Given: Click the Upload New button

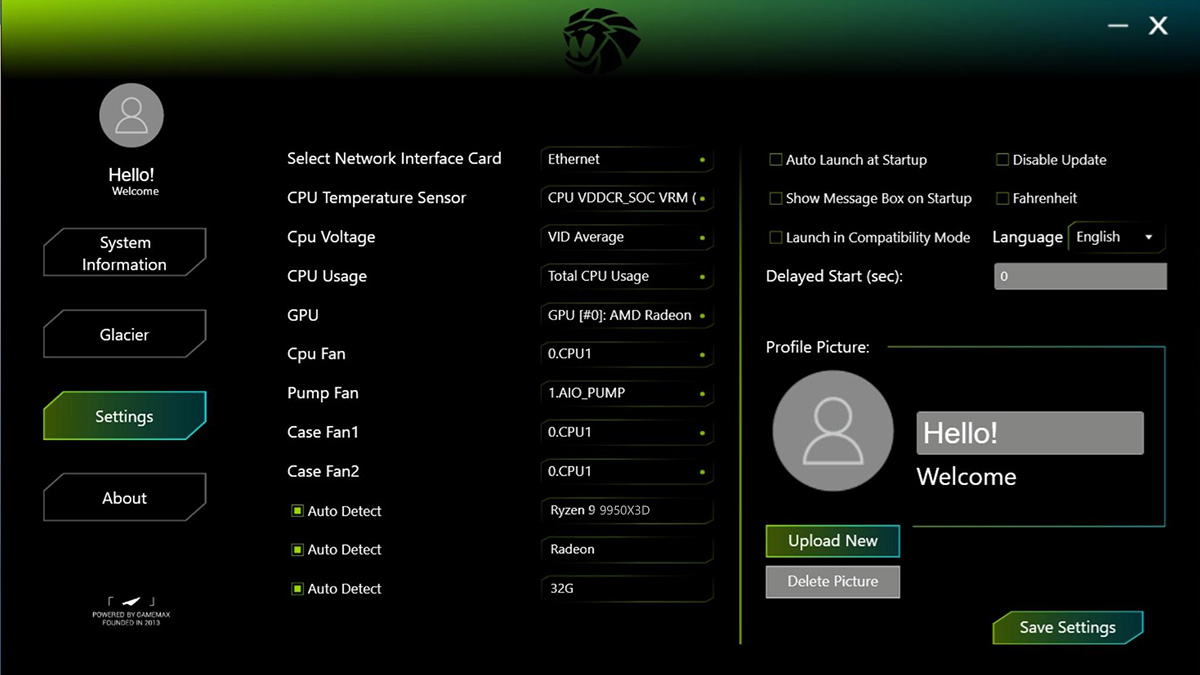Looking at the screenshot, I should click(832, 541).
